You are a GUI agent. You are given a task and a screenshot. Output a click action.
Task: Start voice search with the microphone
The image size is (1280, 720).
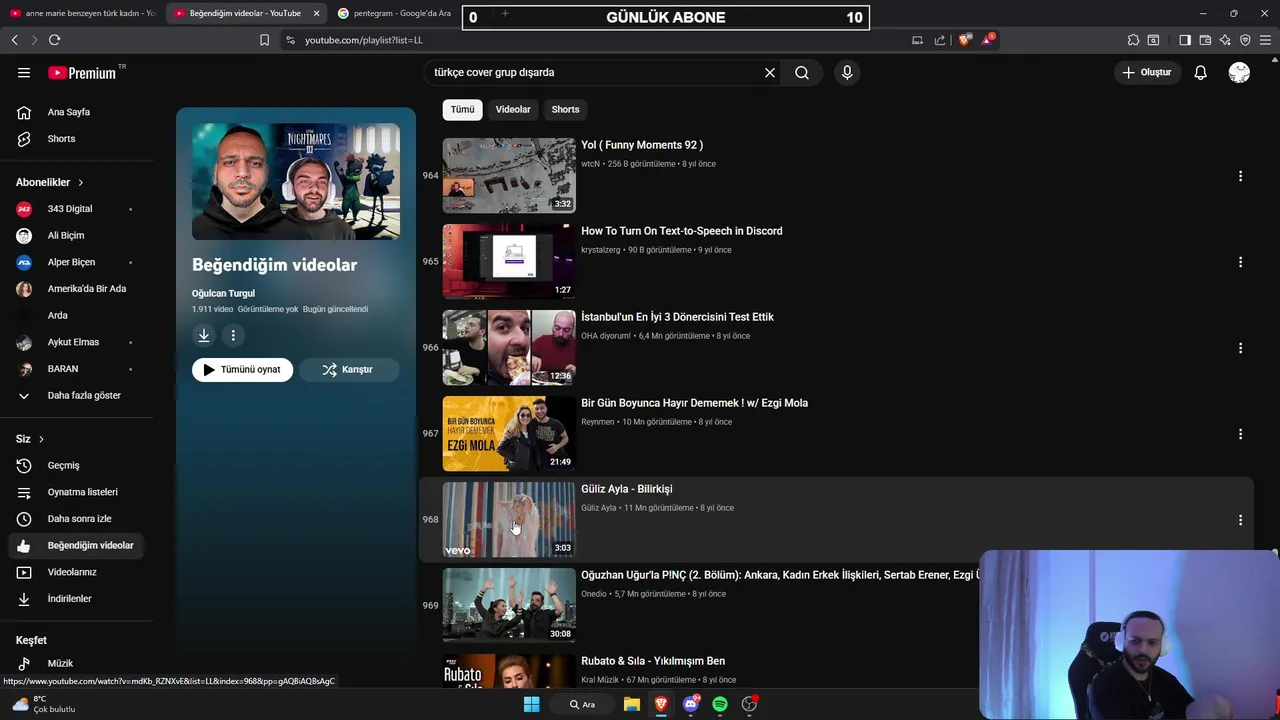847,73
